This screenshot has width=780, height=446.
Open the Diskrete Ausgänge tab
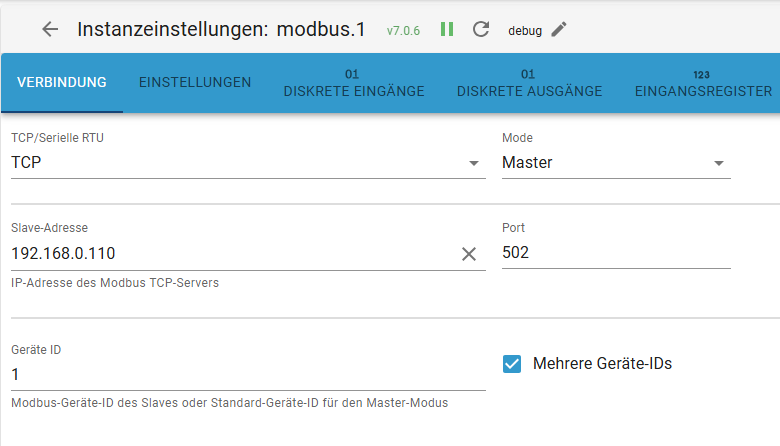tap(529, 91)
